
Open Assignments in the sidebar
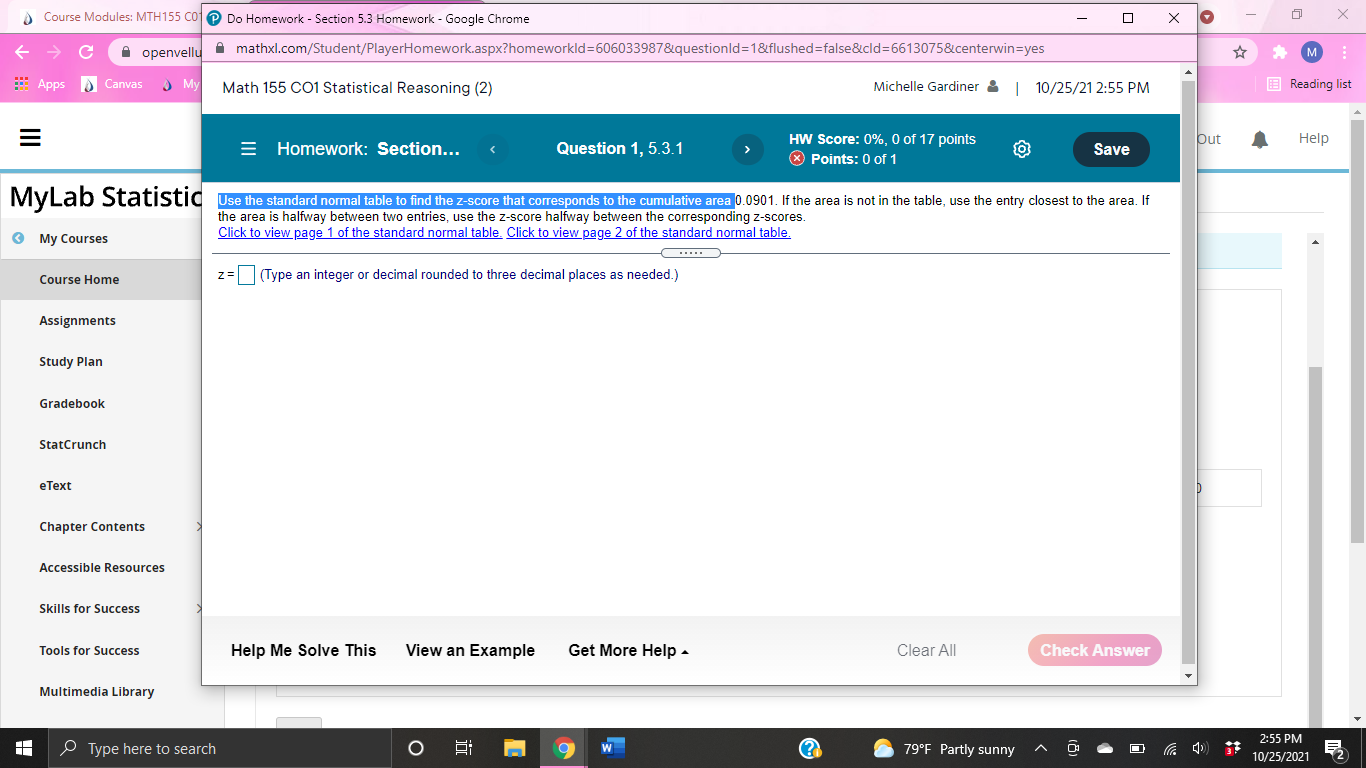pyautogui.click(x=77, y=320)
